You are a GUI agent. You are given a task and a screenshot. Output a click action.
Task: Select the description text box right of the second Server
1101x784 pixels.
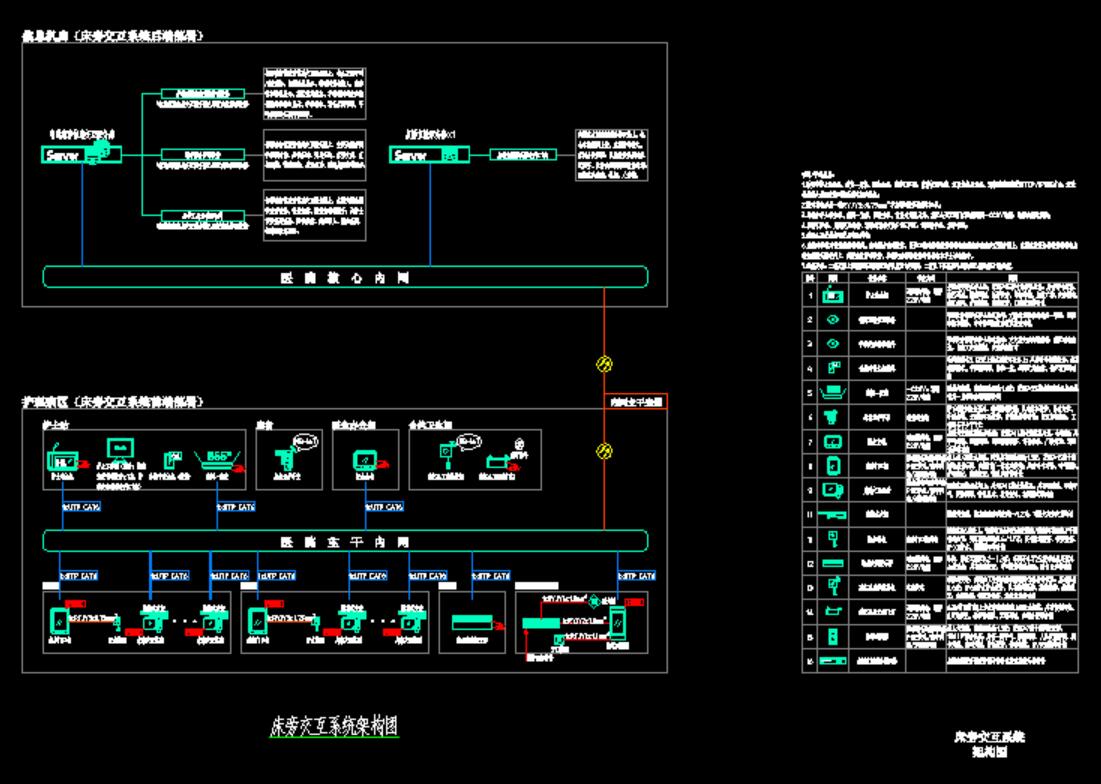pyautogui.click(x=617, y=155)
